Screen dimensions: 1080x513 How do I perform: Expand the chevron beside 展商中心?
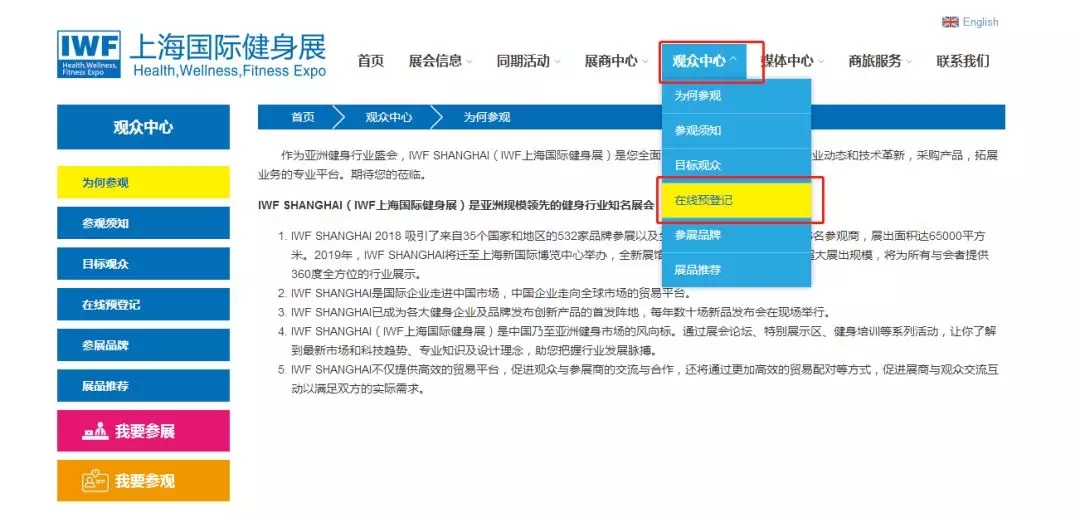click(x=645, y=62)
